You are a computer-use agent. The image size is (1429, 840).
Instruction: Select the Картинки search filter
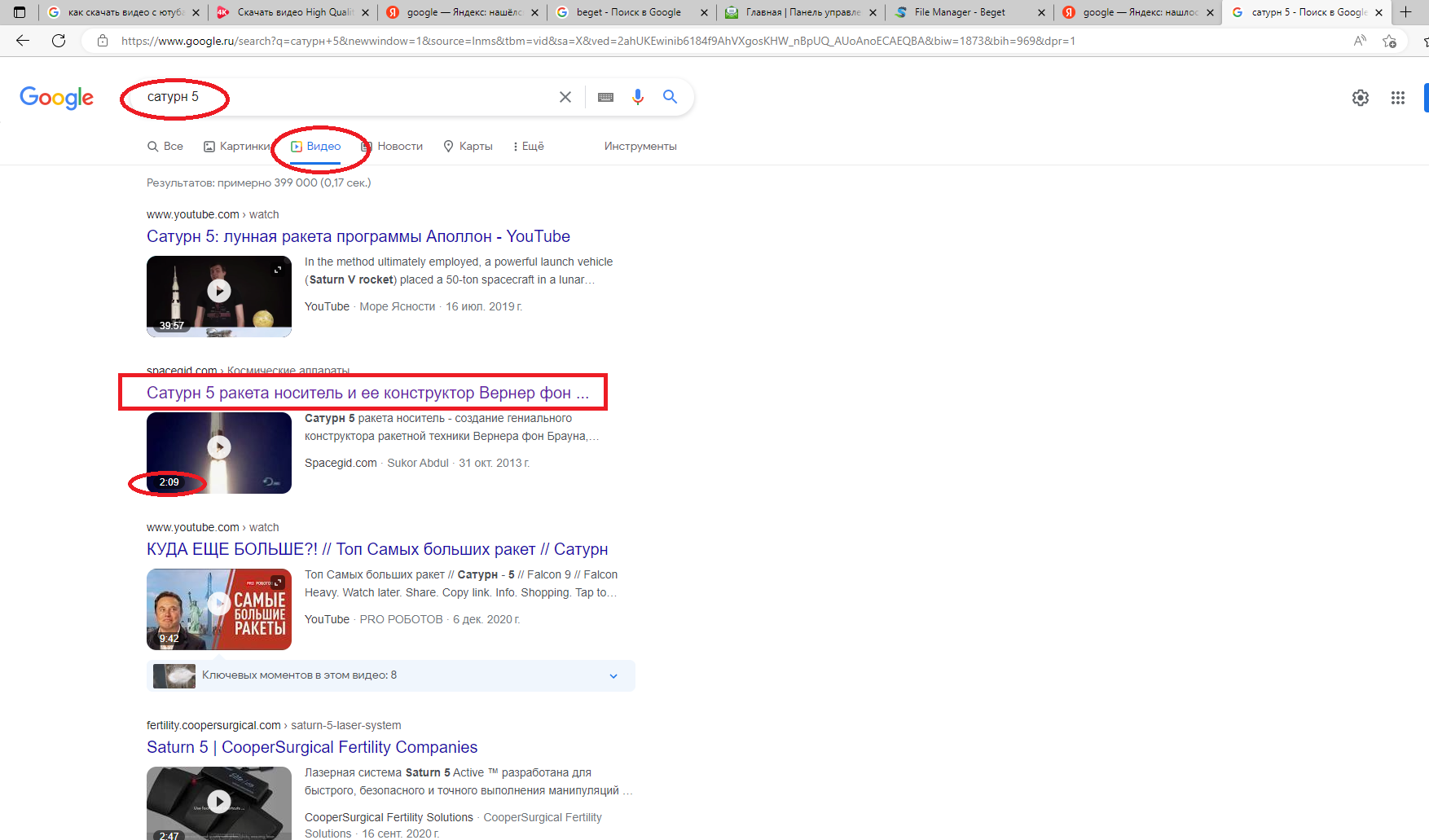237,146
